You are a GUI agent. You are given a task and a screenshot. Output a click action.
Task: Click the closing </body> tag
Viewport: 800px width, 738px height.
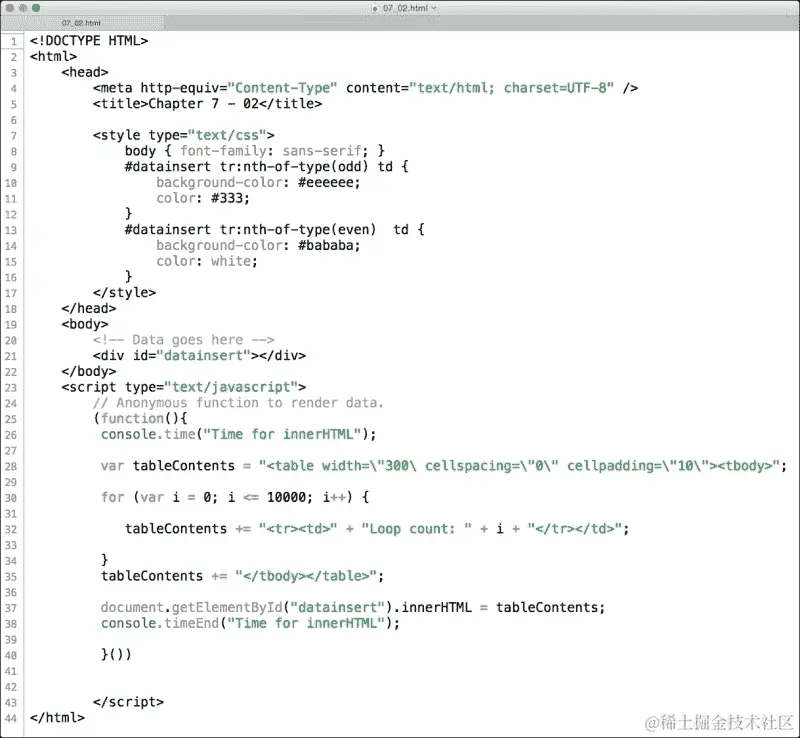click(89, 371)
